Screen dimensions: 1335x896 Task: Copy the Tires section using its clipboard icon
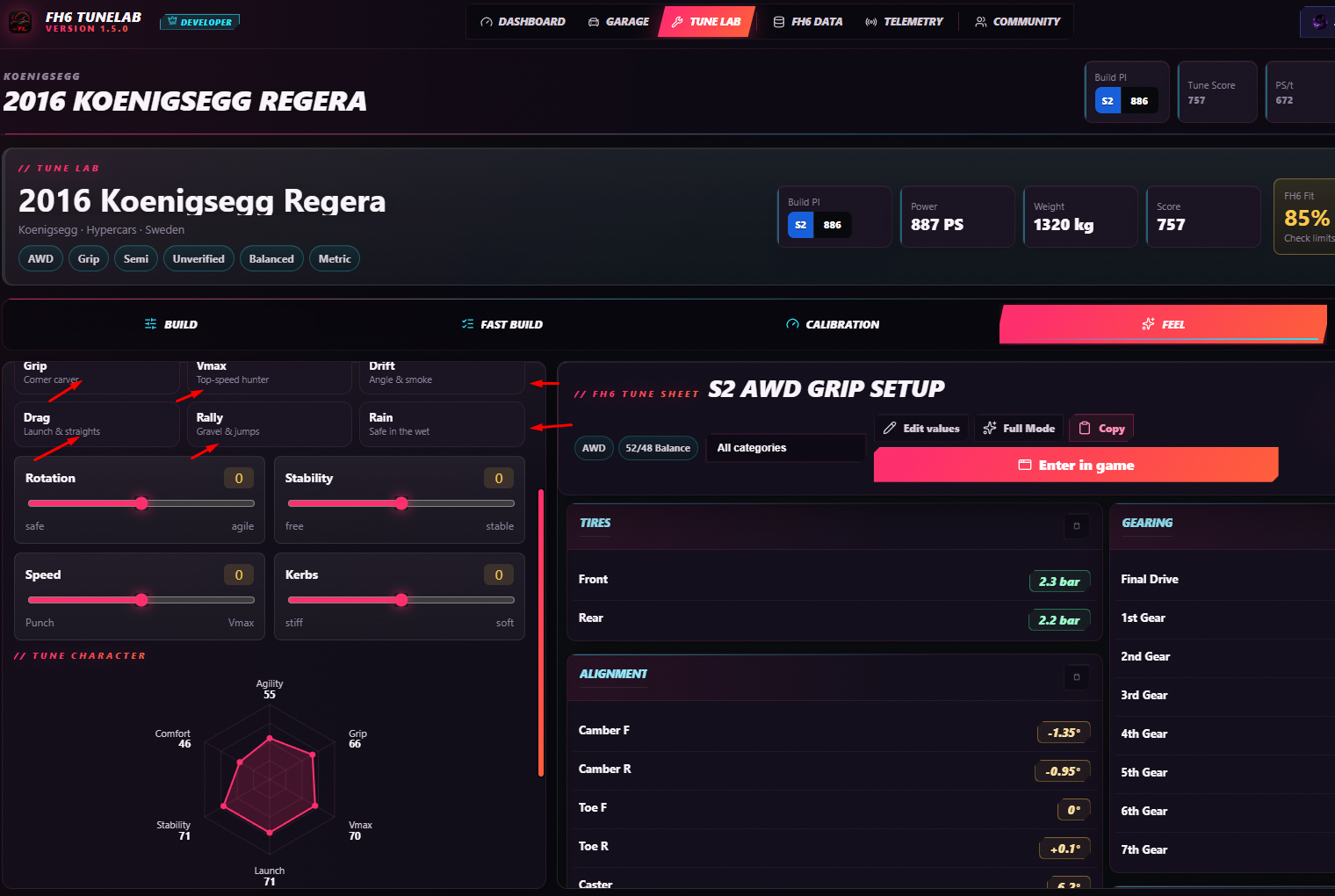[x=1077, y=526]
